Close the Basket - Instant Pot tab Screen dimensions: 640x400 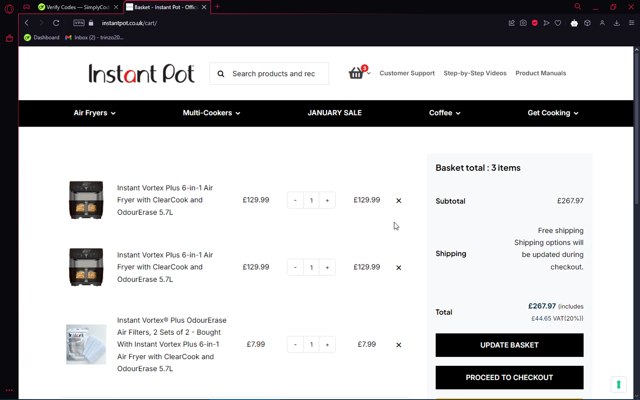[204, 7]
